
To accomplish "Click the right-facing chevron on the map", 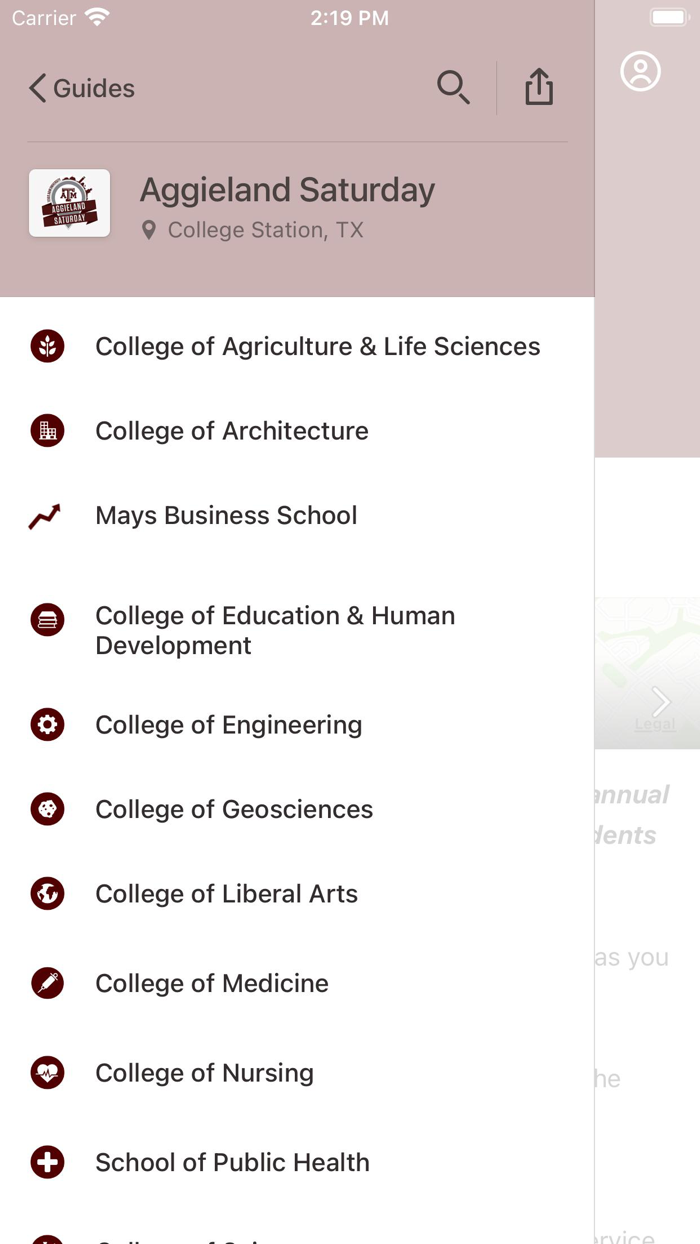I will click(x=660, y=701).
